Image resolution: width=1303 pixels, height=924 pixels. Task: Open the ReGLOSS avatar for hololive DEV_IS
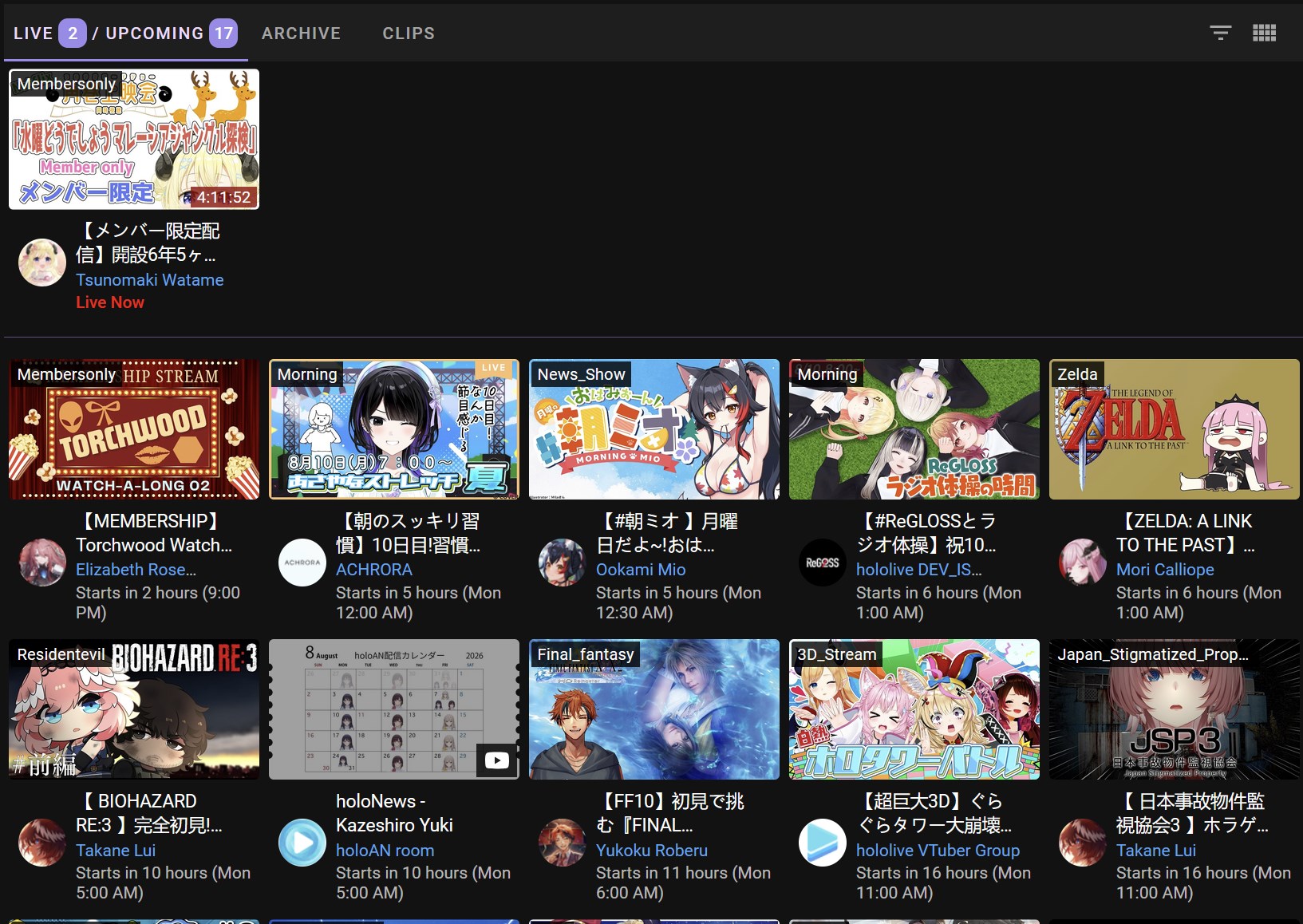pos(823,563)
